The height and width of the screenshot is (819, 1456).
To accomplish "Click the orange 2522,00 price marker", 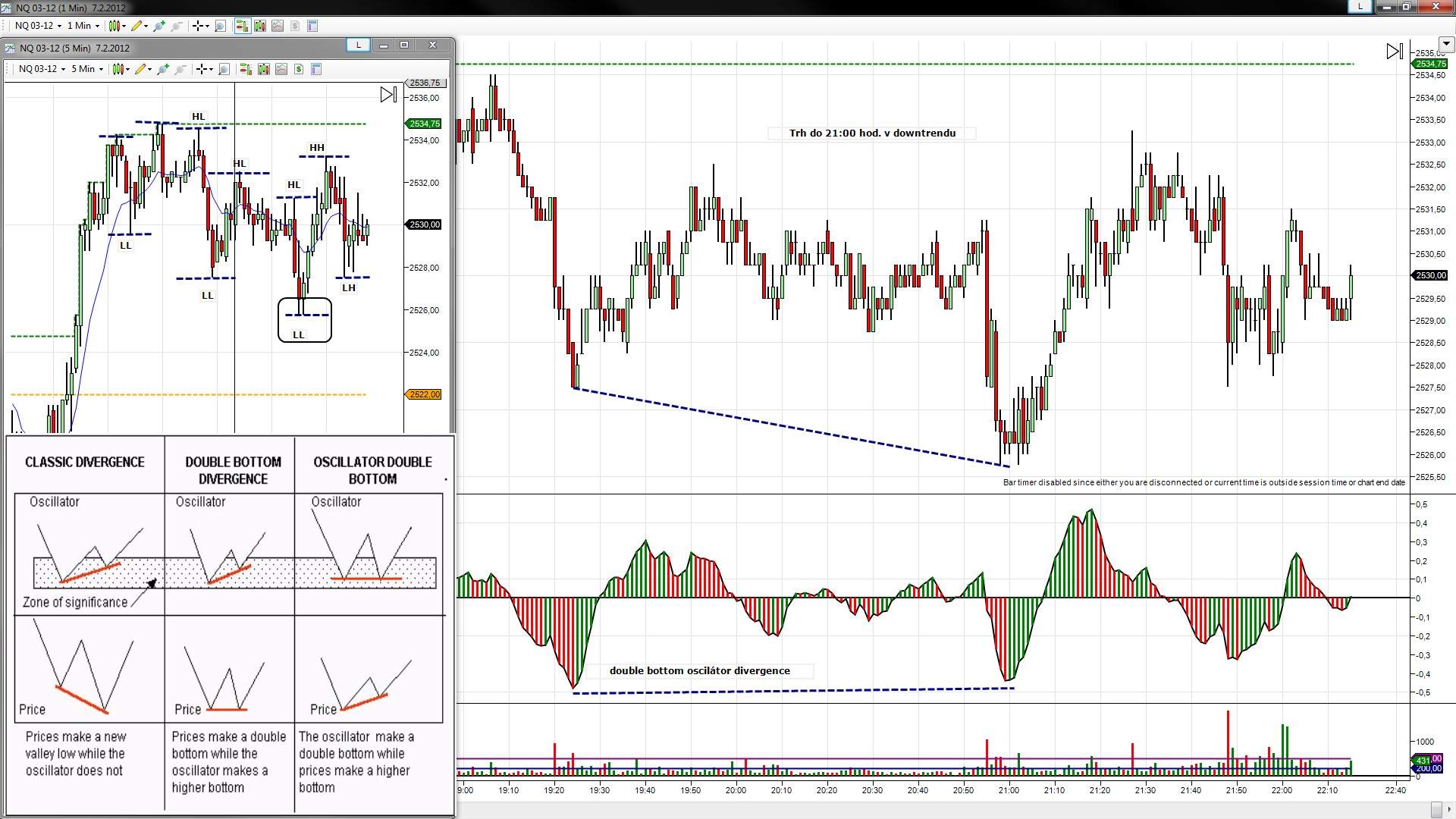I will point(425,394).
